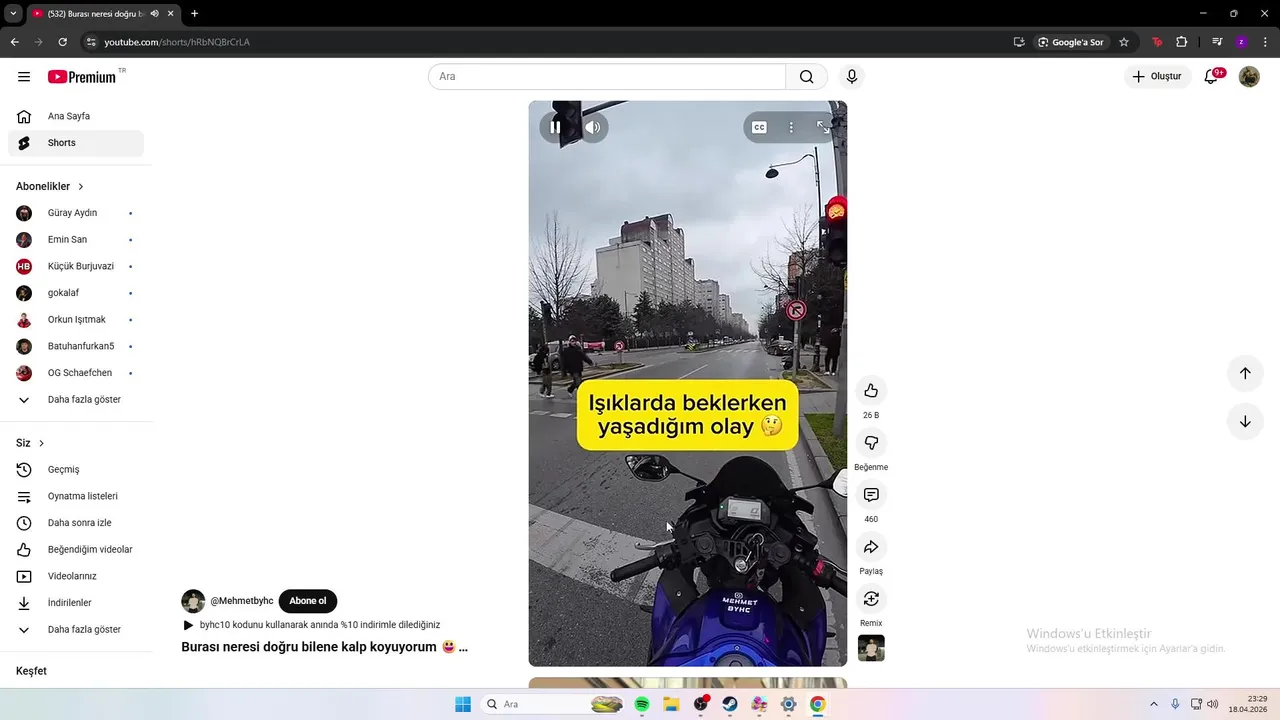Show hidden system tray icons

(x=1153, y=704)
